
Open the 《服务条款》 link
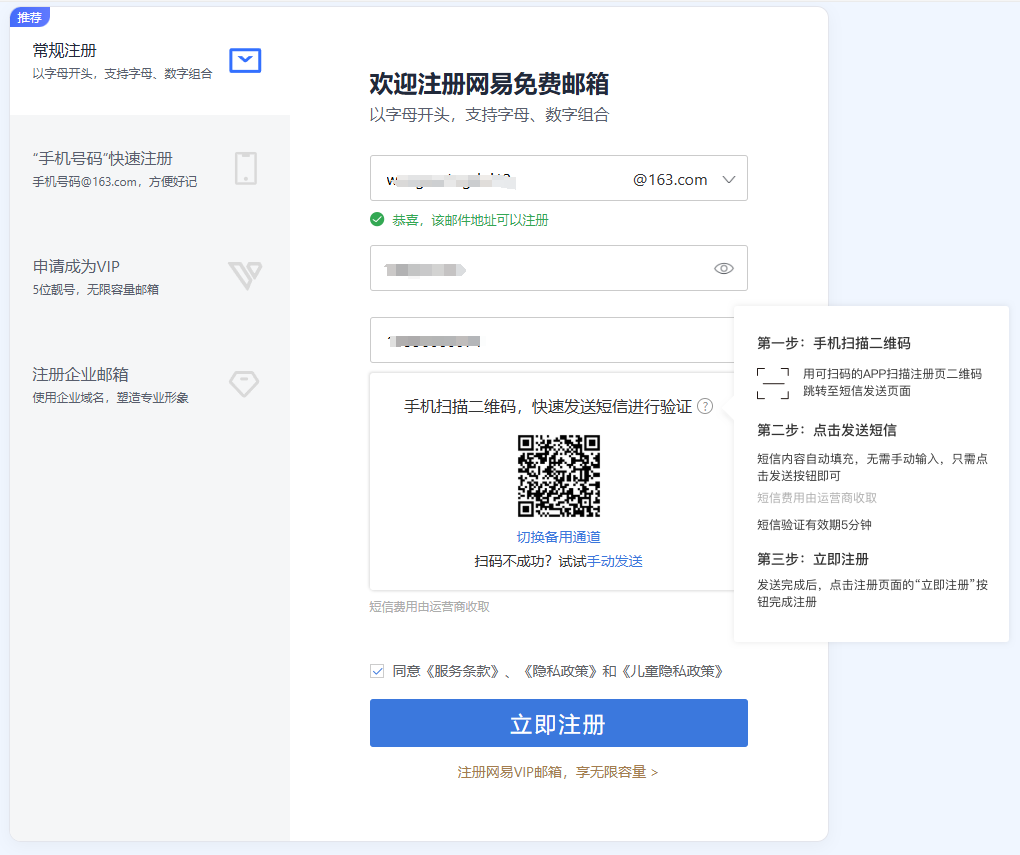(462, 671)
